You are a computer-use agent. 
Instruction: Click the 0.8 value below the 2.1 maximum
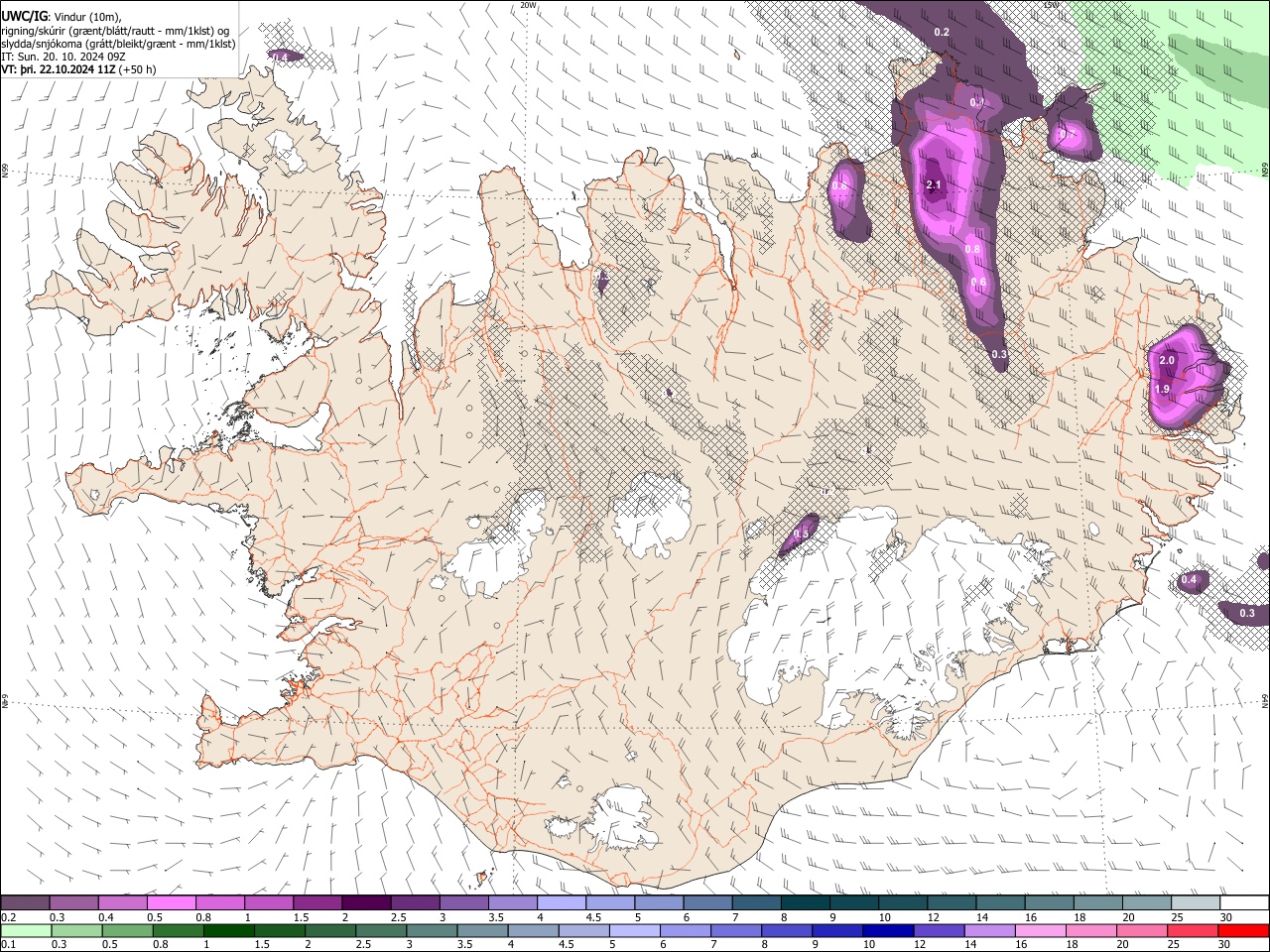pyautogui.click(x=972, y=249)
